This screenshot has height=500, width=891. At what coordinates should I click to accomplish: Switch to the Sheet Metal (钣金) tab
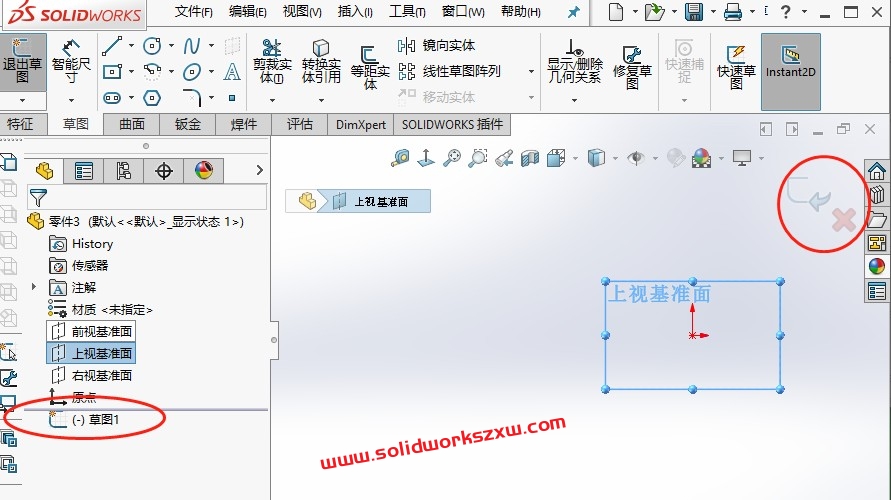pyautogui.click(x=188, y=124)
